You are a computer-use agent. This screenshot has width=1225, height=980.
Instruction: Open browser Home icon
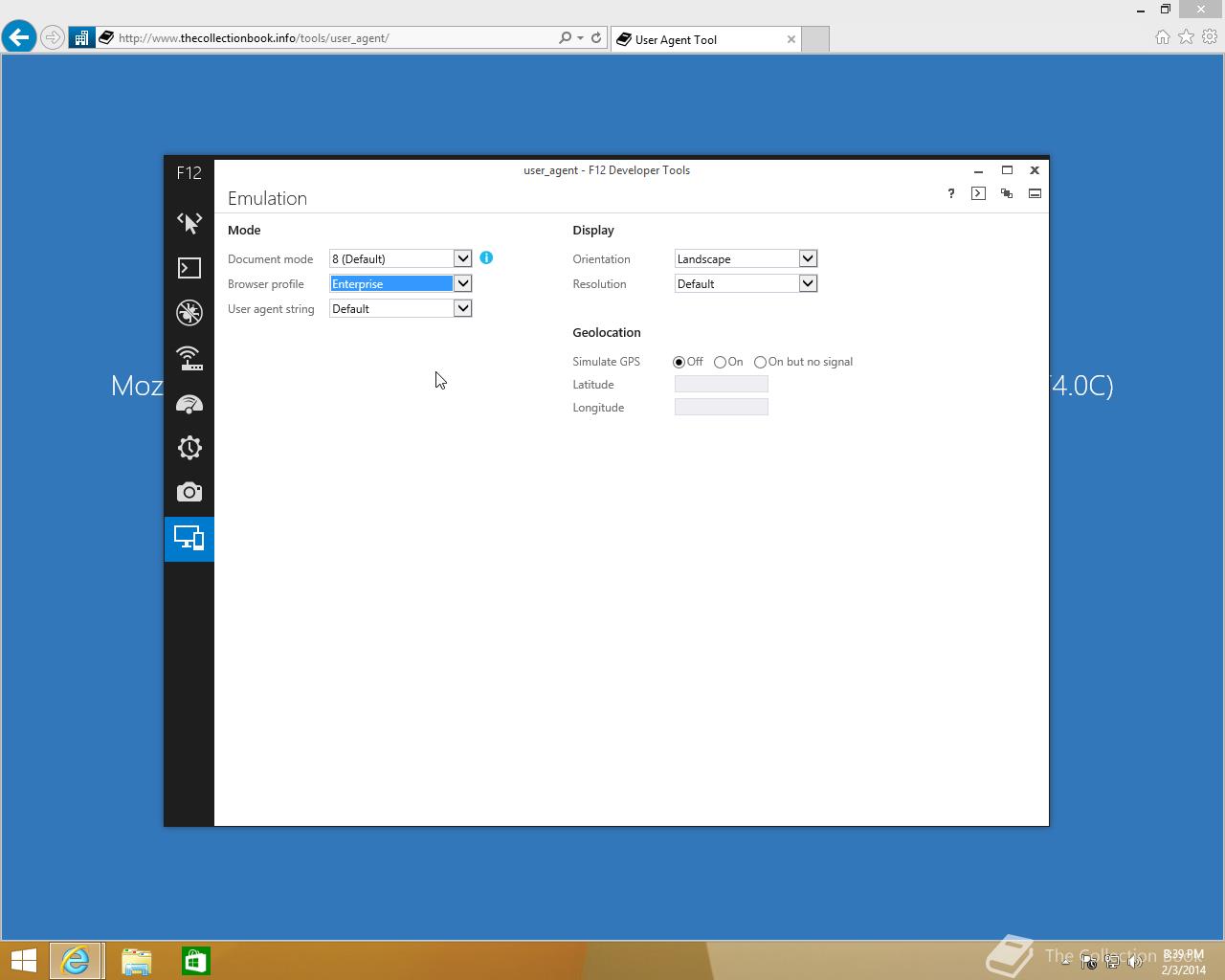(1163, 37)
